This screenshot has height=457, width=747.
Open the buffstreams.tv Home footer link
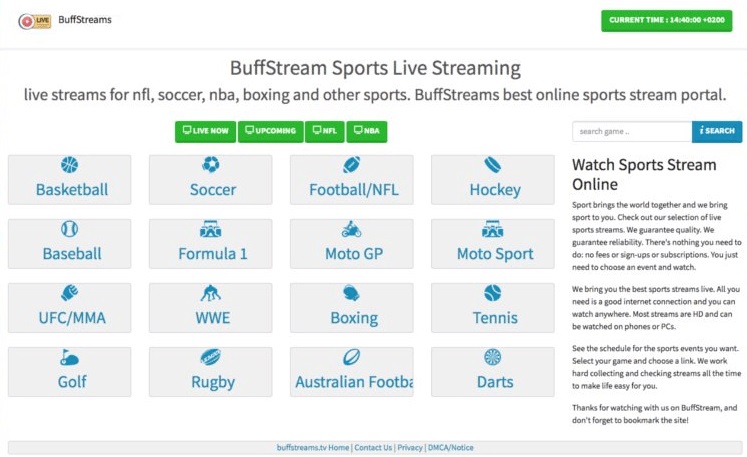(313, 448)
